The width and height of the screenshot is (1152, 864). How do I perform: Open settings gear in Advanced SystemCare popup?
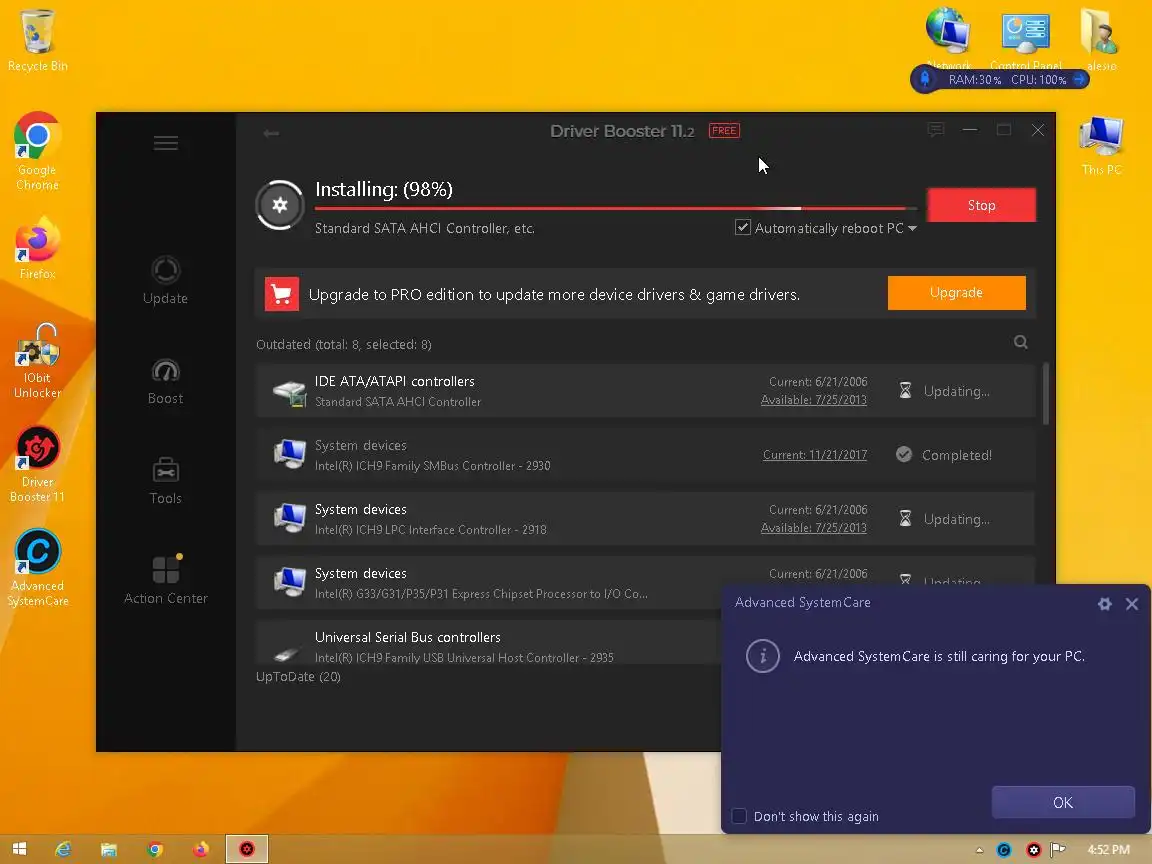(1104, 604)
